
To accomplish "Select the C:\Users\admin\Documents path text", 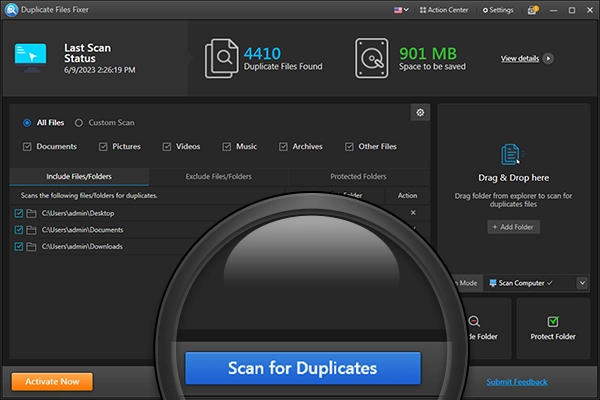I will click(82, 230).
